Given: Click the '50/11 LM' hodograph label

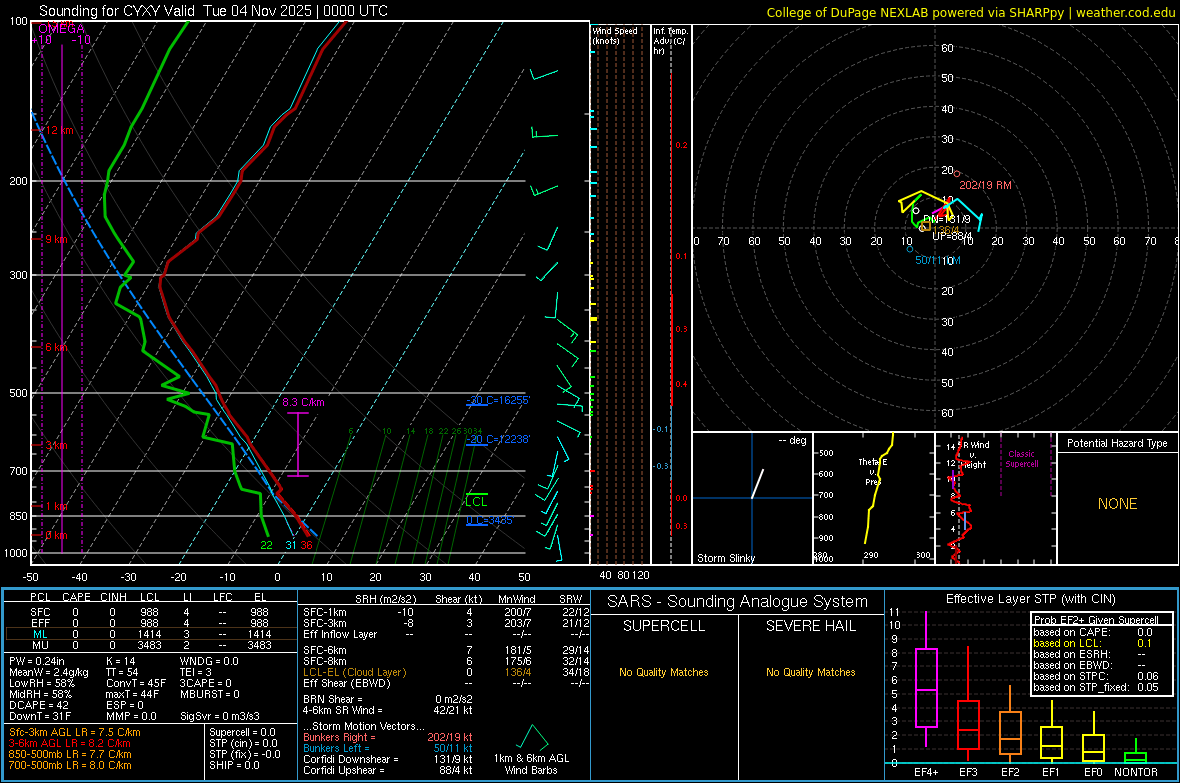Looking at the screenshot, I should pyautogui.click(x=938, y=260).
